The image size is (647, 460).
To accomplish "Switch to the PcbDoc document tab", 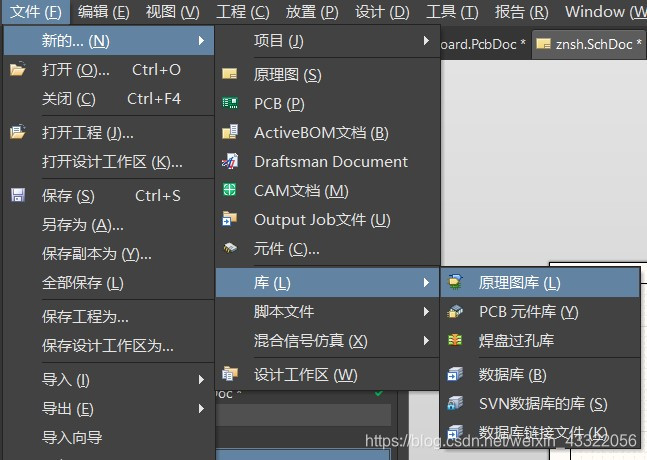I will click(484, 44).
